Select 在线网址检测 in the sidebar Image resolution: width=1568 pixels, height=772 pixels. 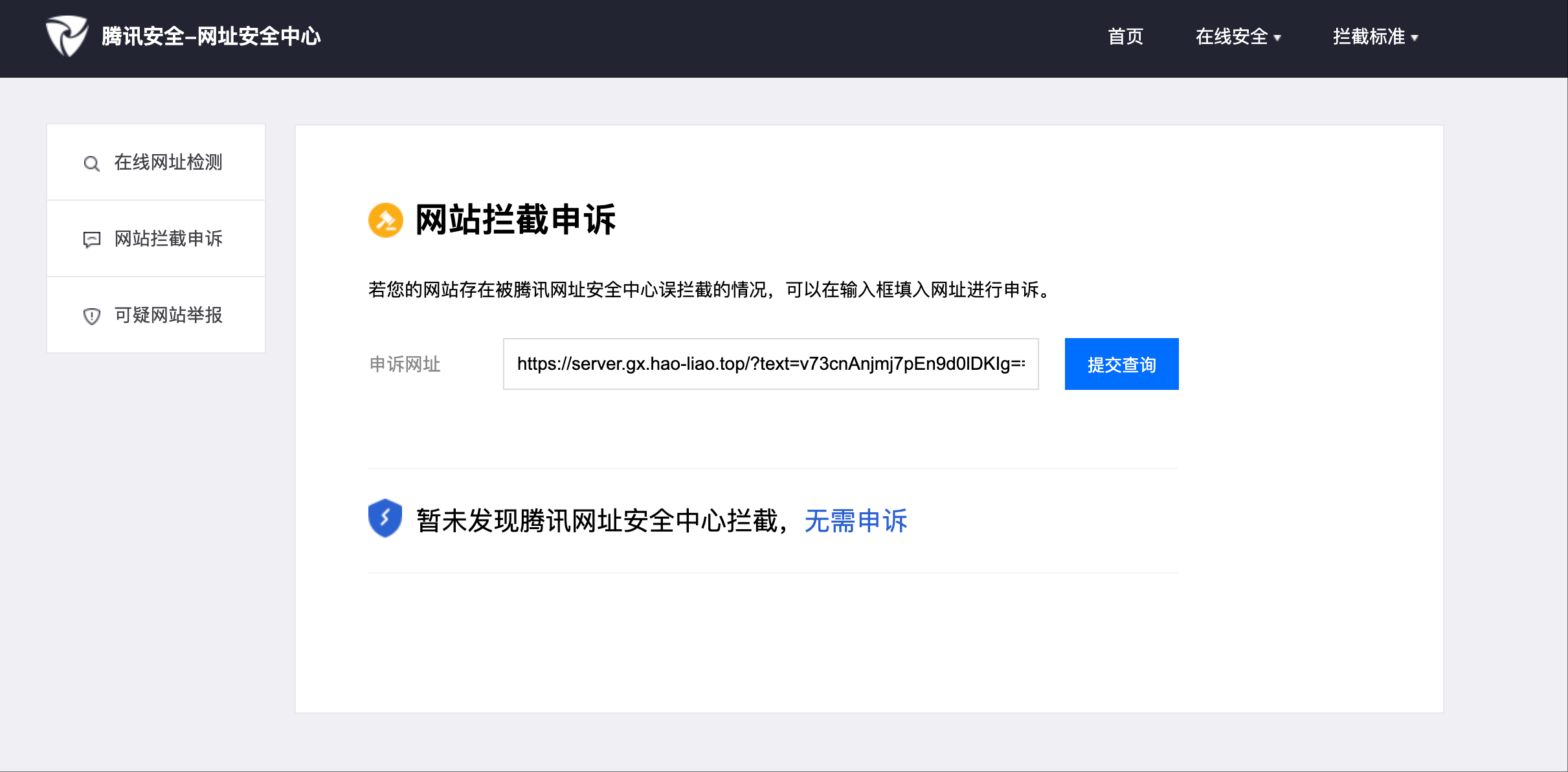168,162
